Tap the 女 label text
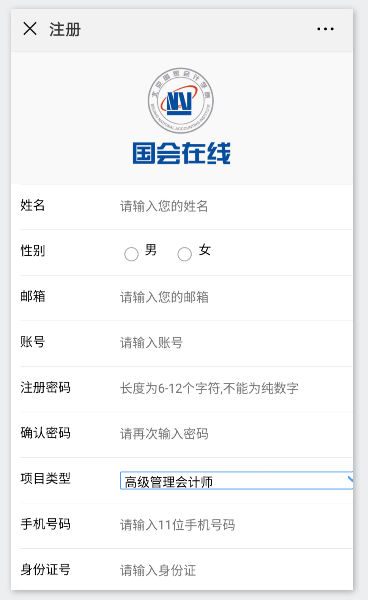This screenshot has width=368, height=600. click(205, 250)
